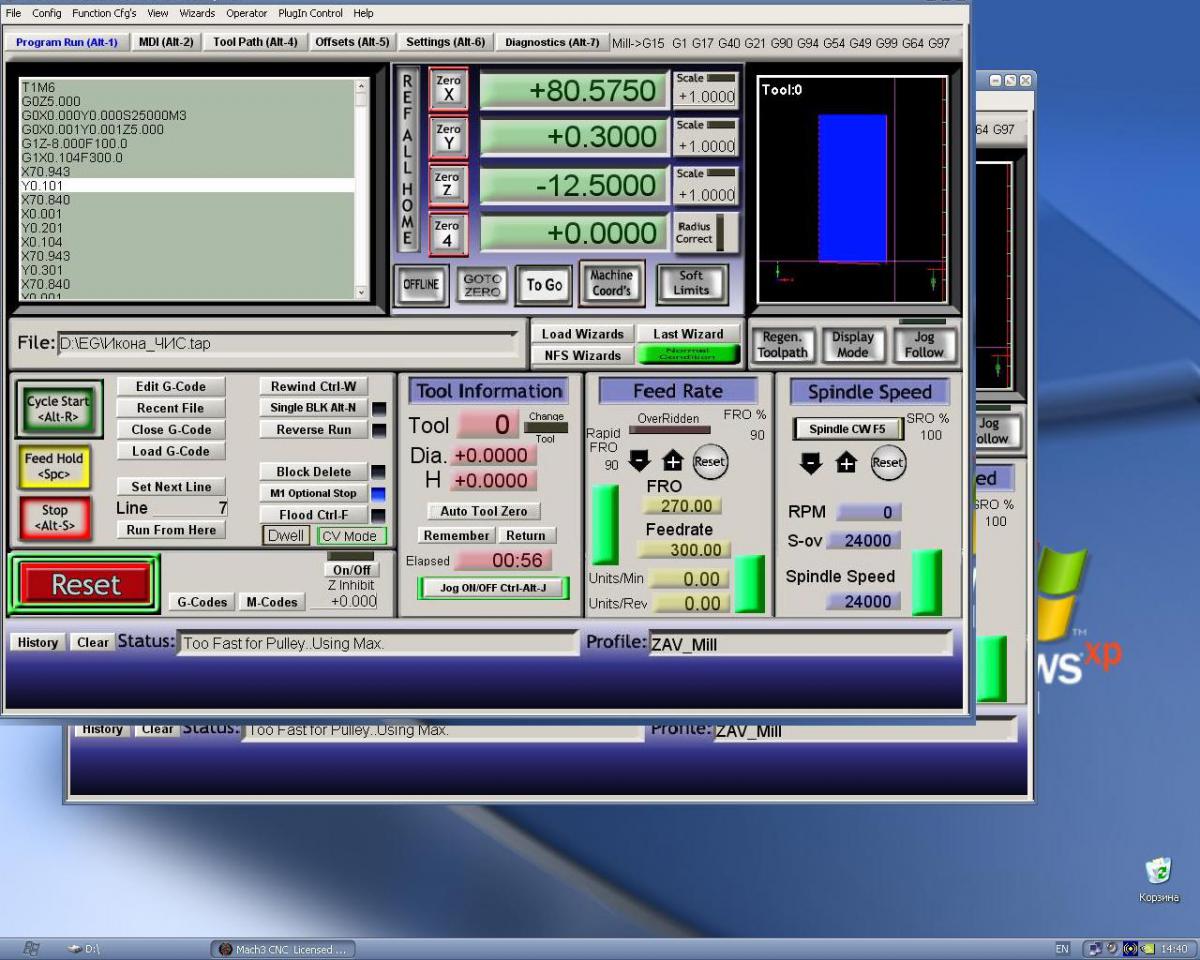This screenshot has width=1200, height=960.
Task: Select G-code line X70.943 below F300.0
Action: click(187, 172)
